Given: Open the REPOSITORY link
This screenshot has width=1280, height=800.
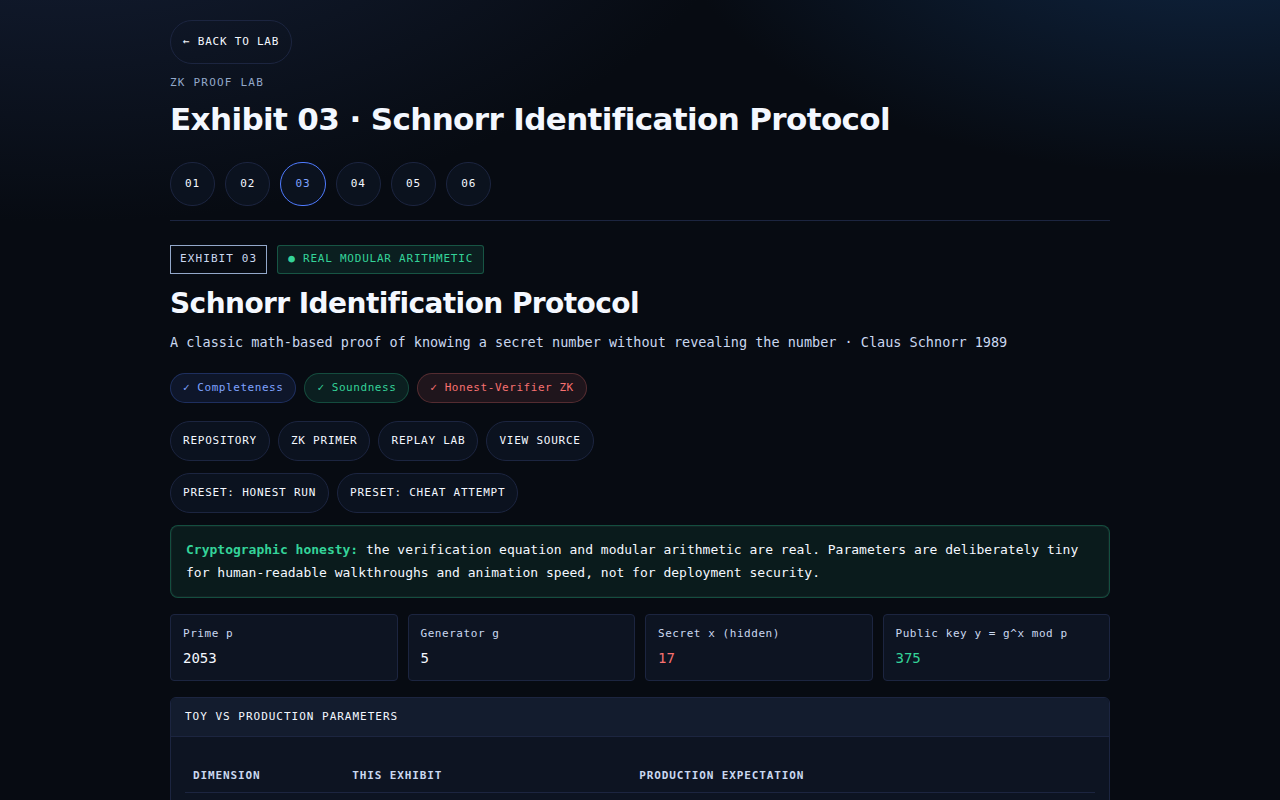Looking at the screenshot, I should pyautogui.click(x=219, y=440).
